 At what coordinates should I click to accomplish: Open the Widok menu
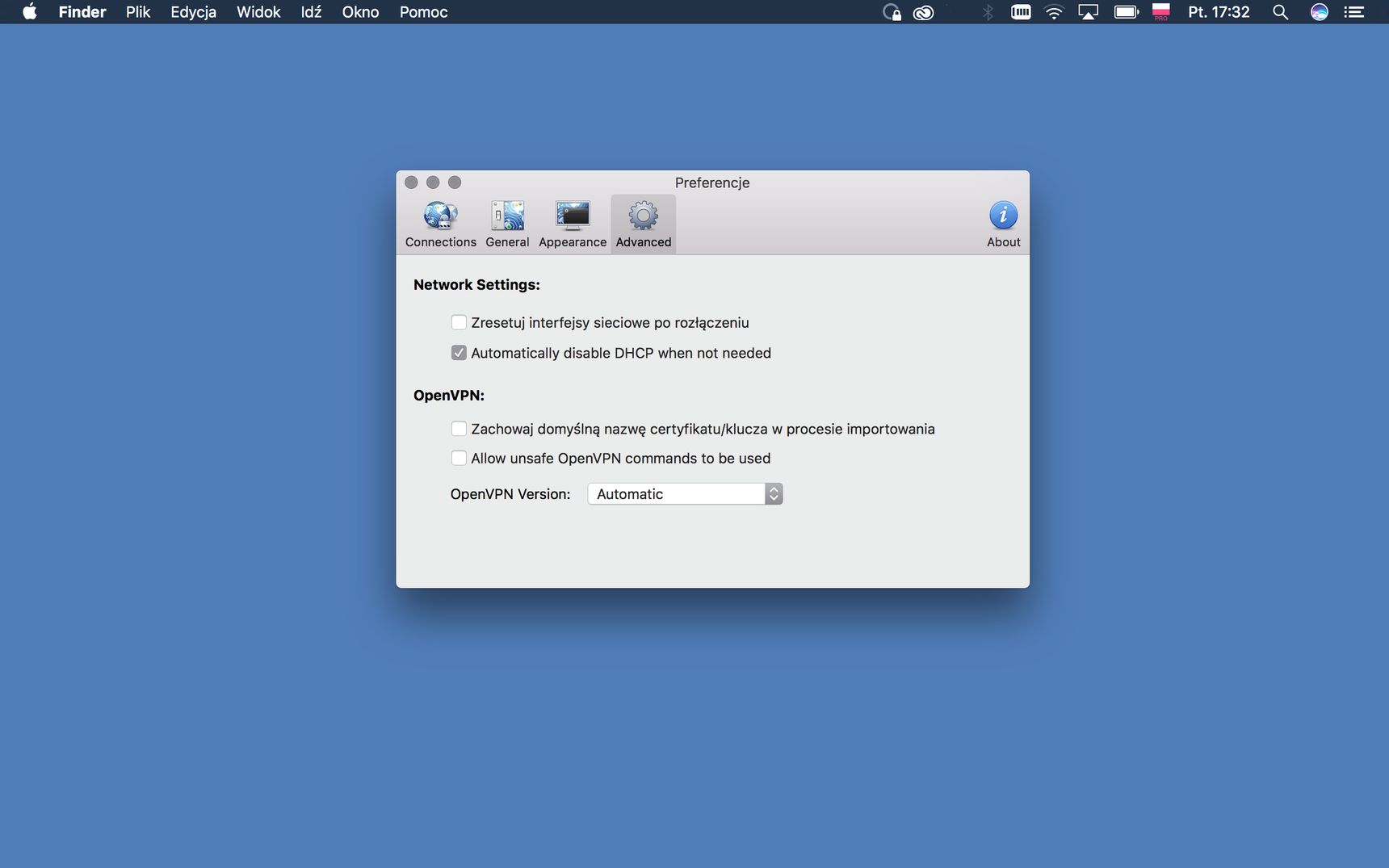pyautogui.click(x=258, y=12)
